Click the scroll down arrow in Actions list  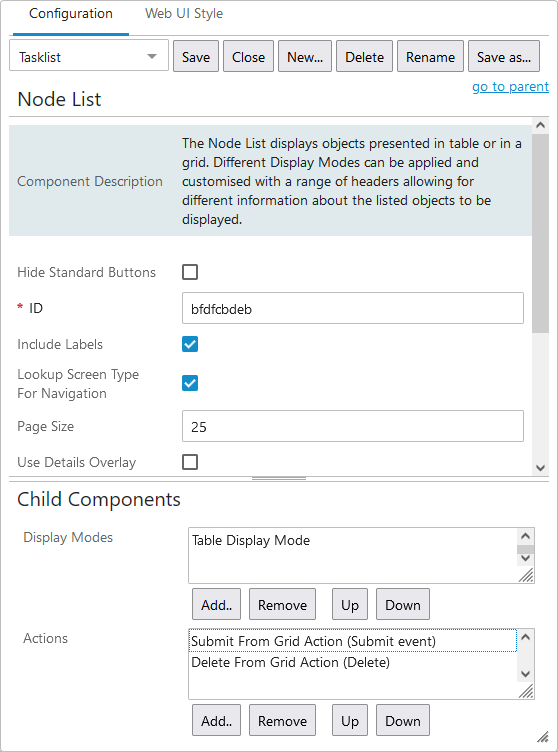[x=525, y=673]
